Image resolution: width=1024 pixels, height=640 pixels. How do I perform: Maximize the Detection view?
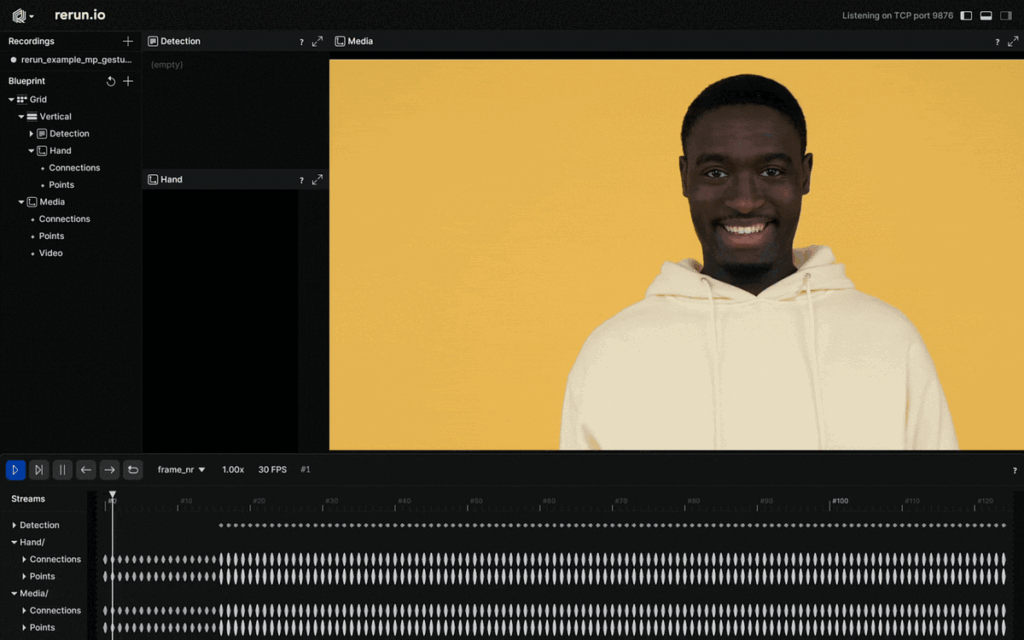(317, 41)
